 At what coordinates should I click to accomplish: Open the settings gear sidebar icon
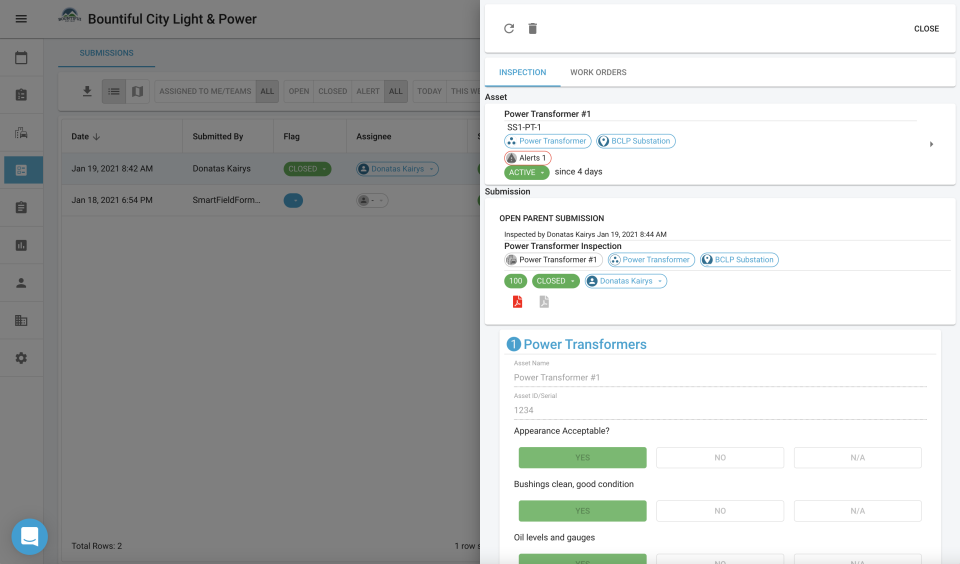pyautogui.click(x=21, y=358)
